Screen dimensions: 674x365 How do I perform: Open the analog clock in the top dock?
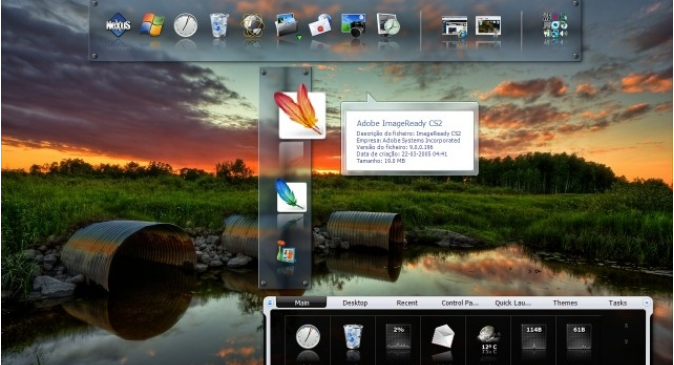pyautogui.click(x=185, y=25)
